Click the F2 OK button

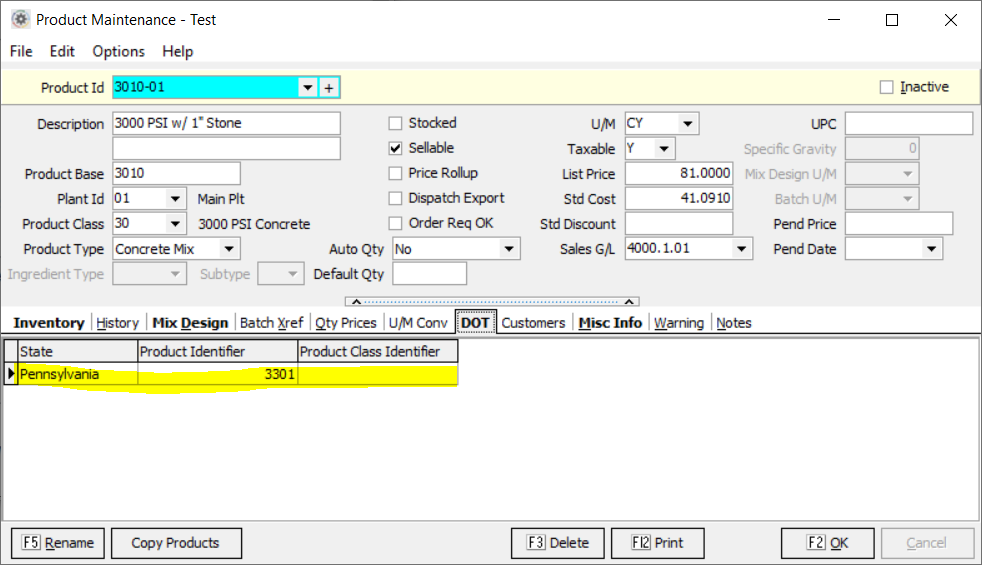[x=827, y=543]
